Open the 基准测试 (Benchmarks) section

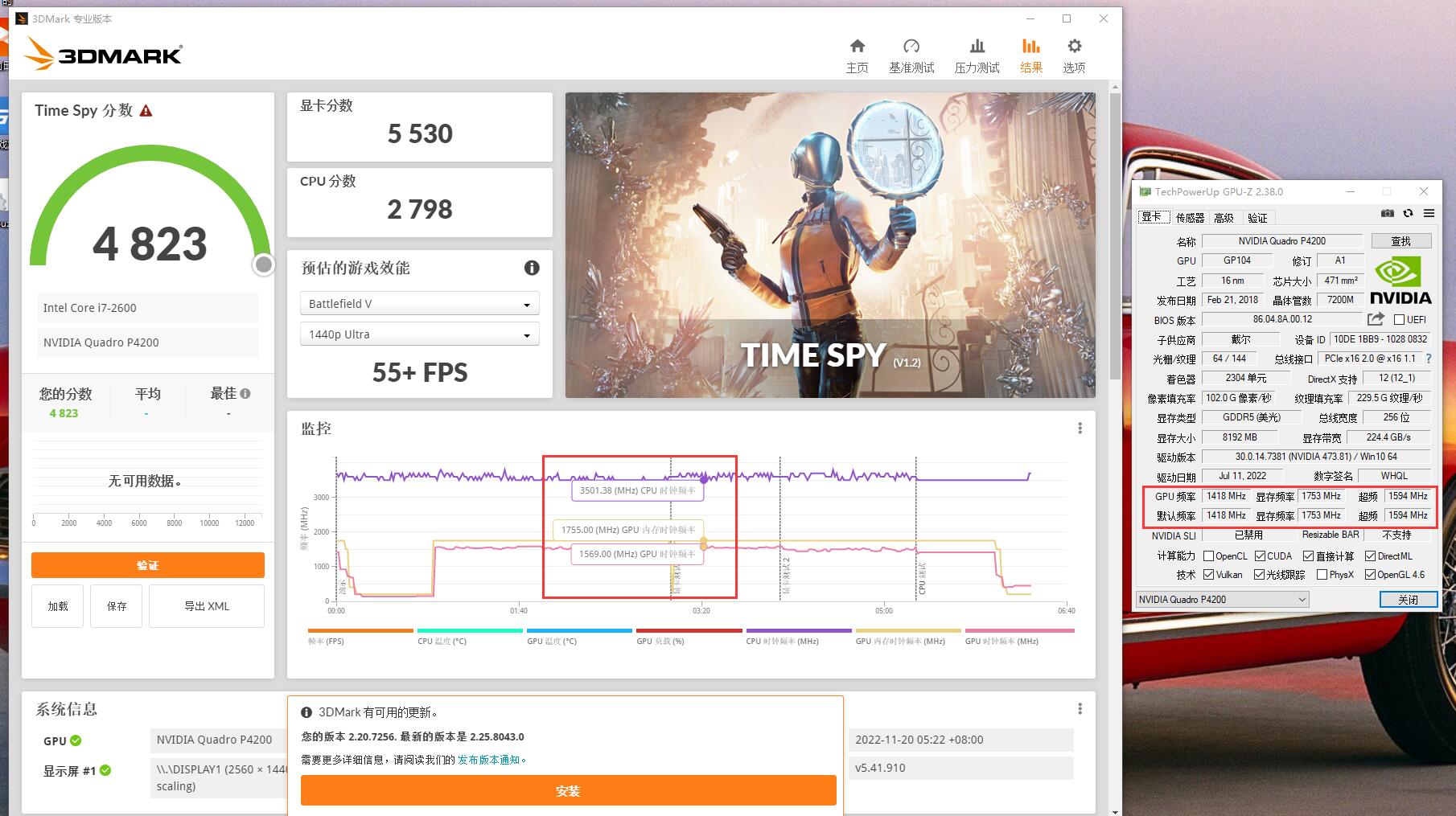click(911, 55)
